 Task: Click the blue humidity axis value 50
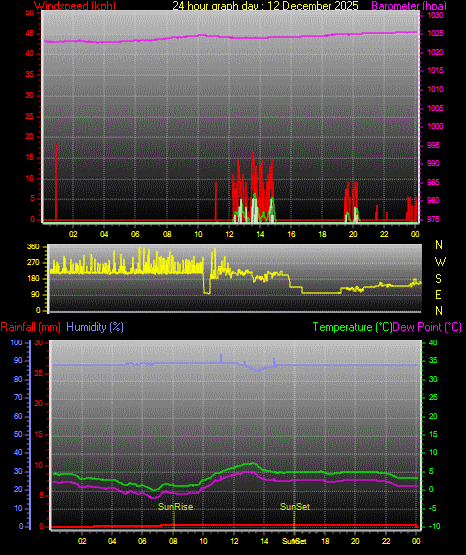18,435
